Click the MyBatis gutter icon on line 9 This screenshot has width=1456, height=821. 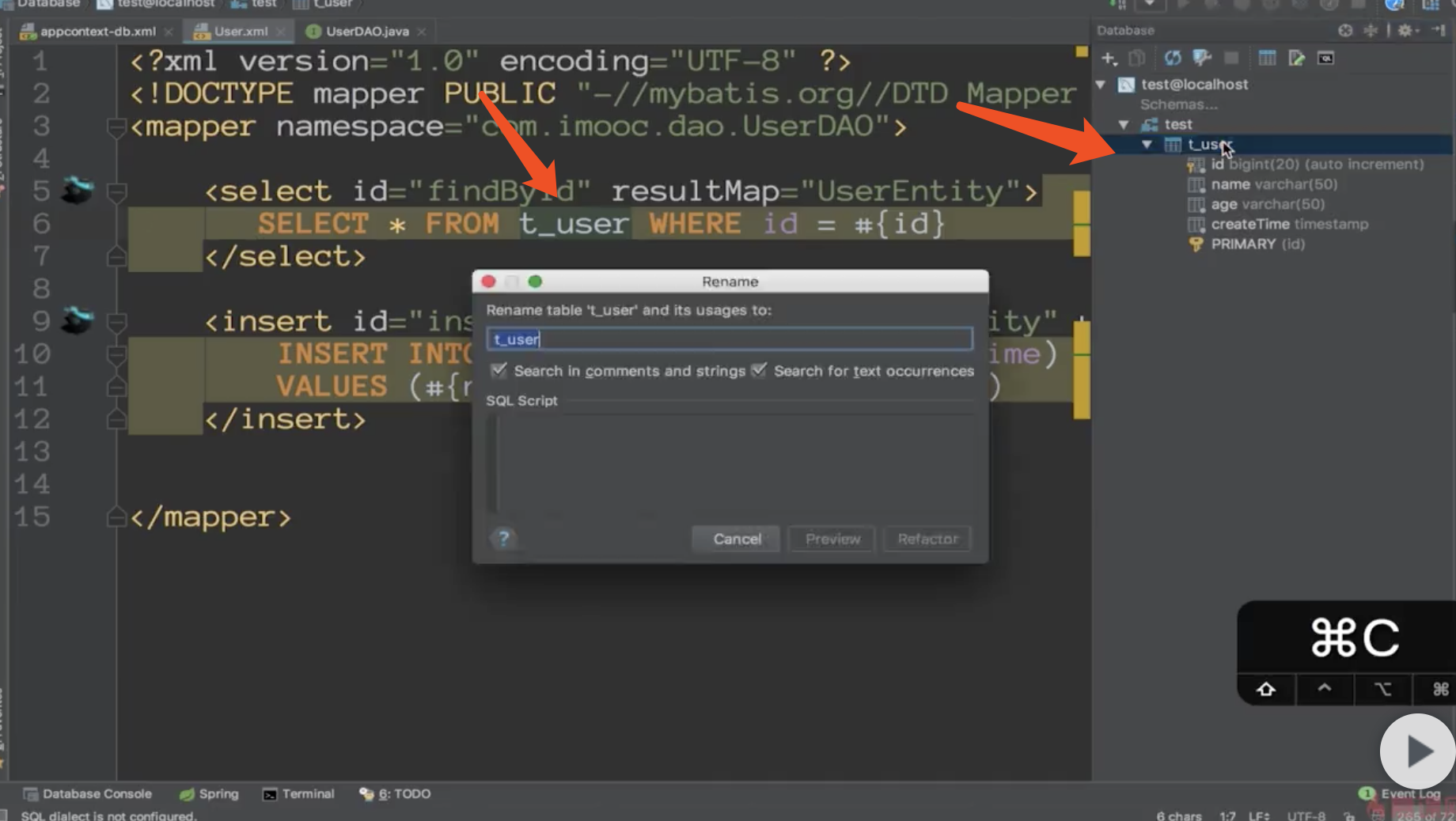(x=77, y=320)
